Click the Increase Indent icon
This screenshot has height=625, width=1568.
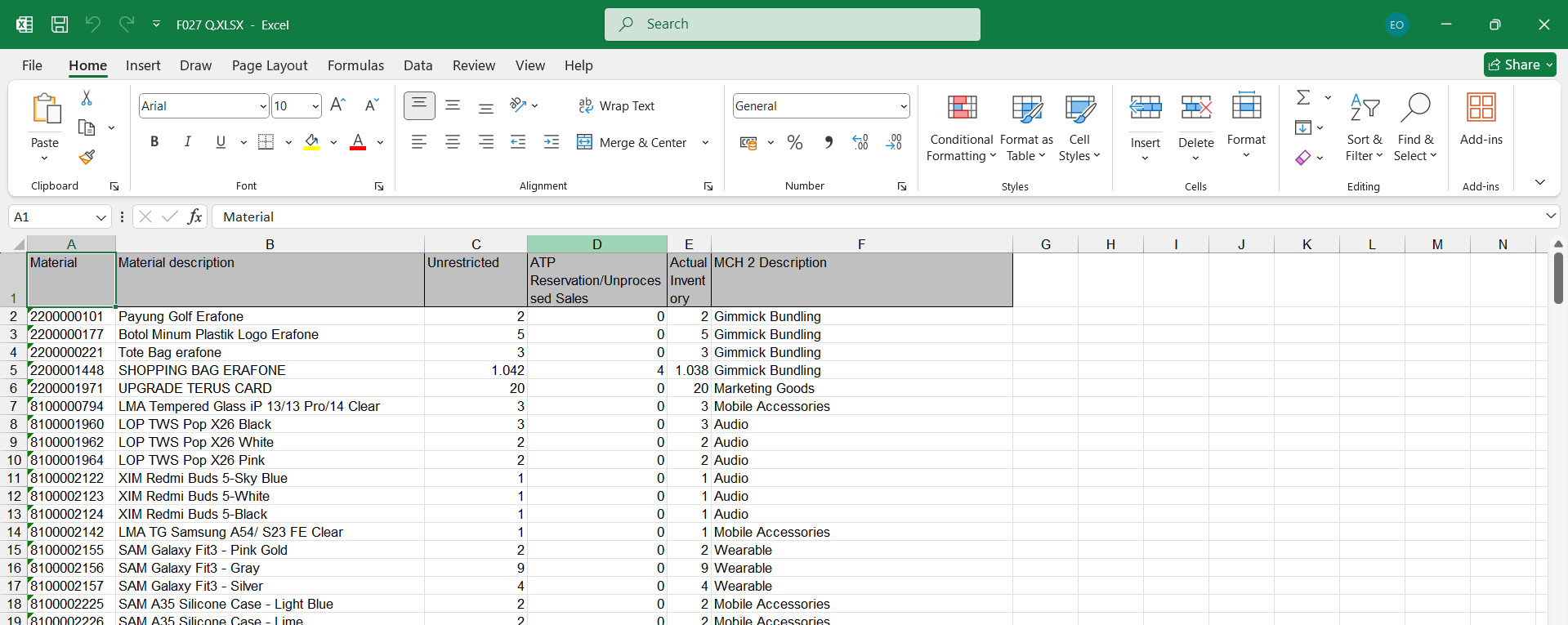click(x=552, y=142)
